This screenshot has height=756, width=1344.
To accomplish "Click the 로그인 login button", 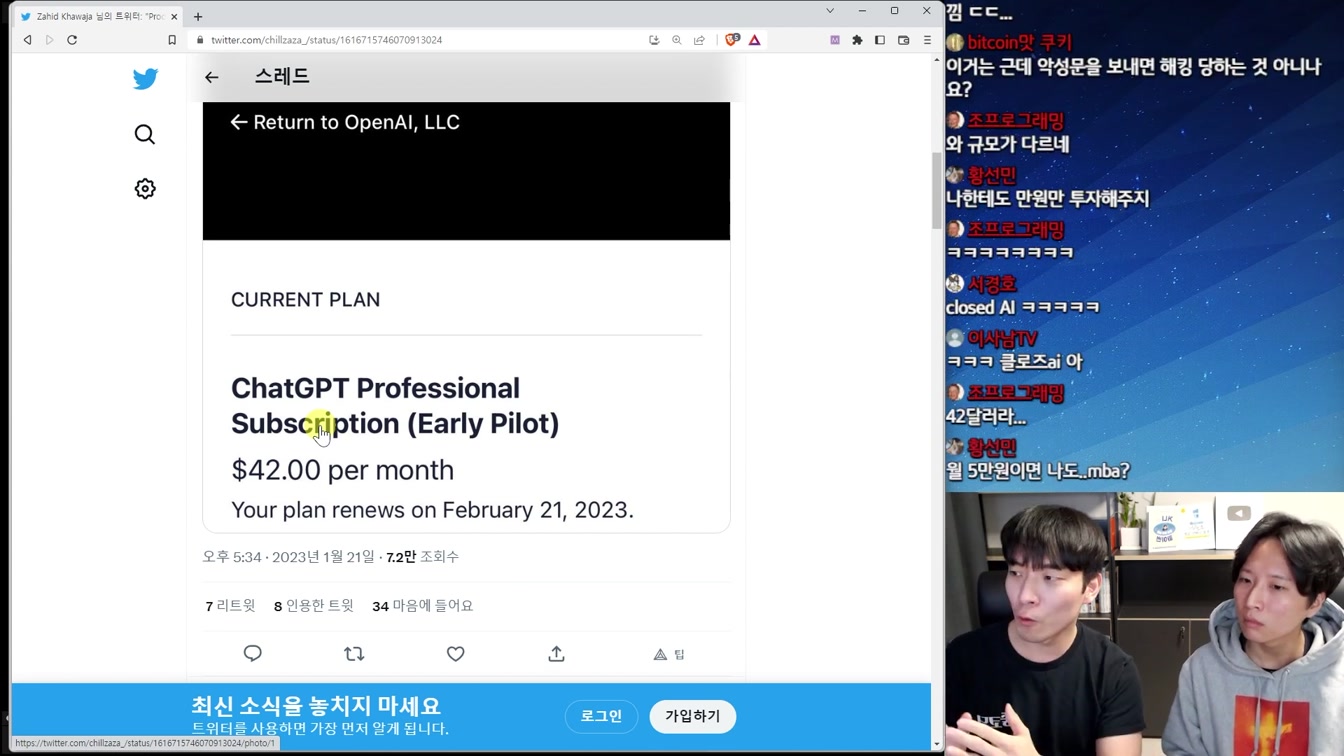I will 601,716.
